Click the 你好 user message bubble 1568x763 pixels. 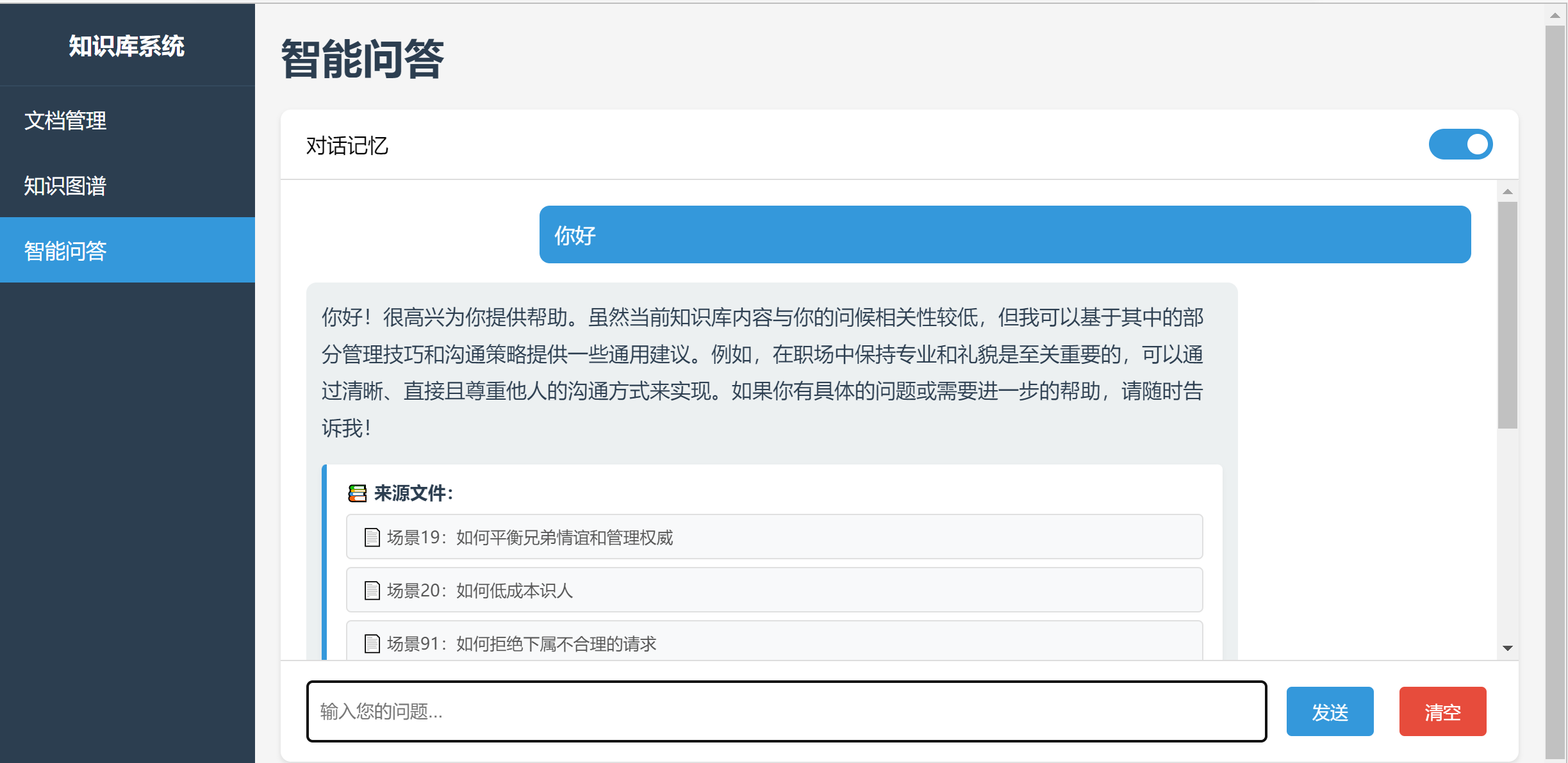pyautogui.click(x=1005, y=234)
